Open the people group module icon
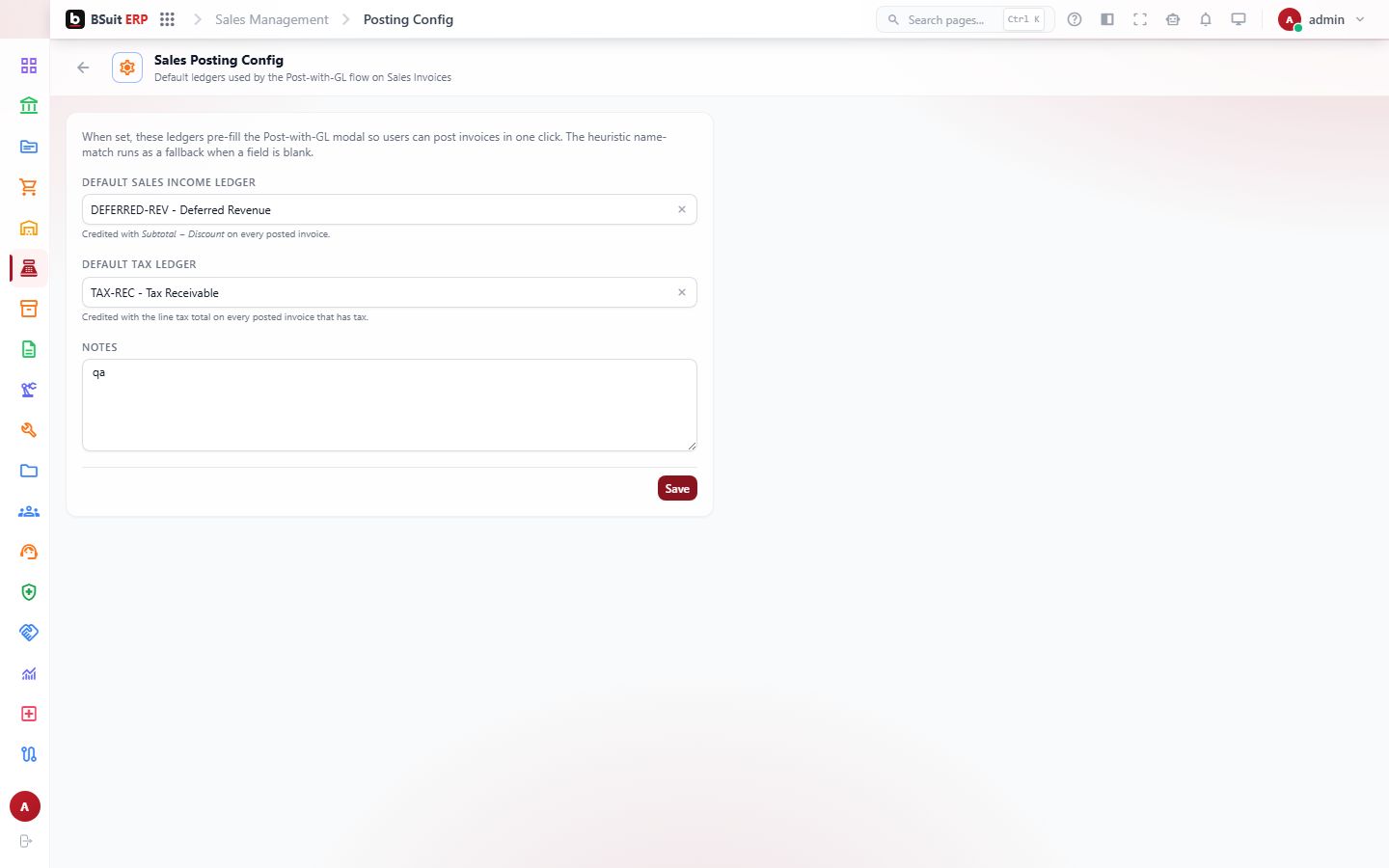The height and width of the screenshot is (868, 1389). coord(29,511)
